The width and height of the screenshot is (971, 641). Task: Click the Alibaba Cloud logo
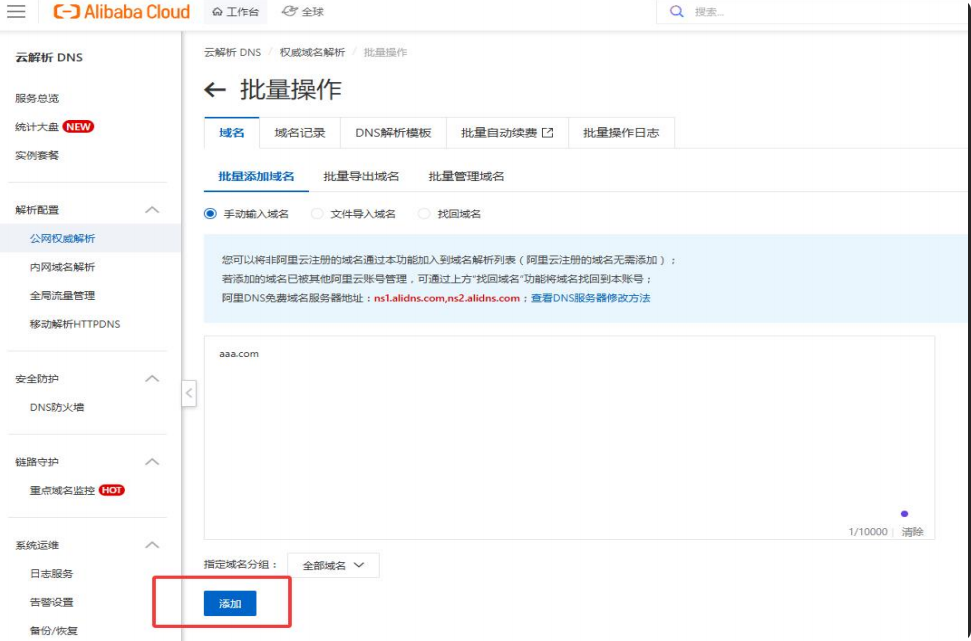click(x=121, y=12)
